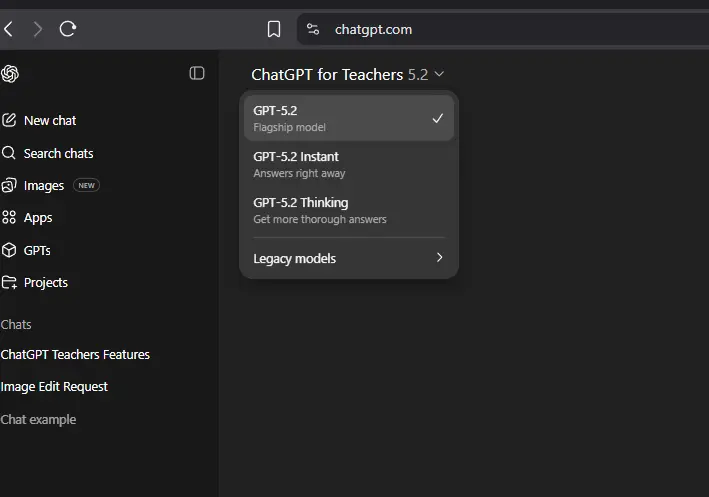Screen dimensions: 709x497
Task: Open site settings icon in address bar
Action: 313,29
